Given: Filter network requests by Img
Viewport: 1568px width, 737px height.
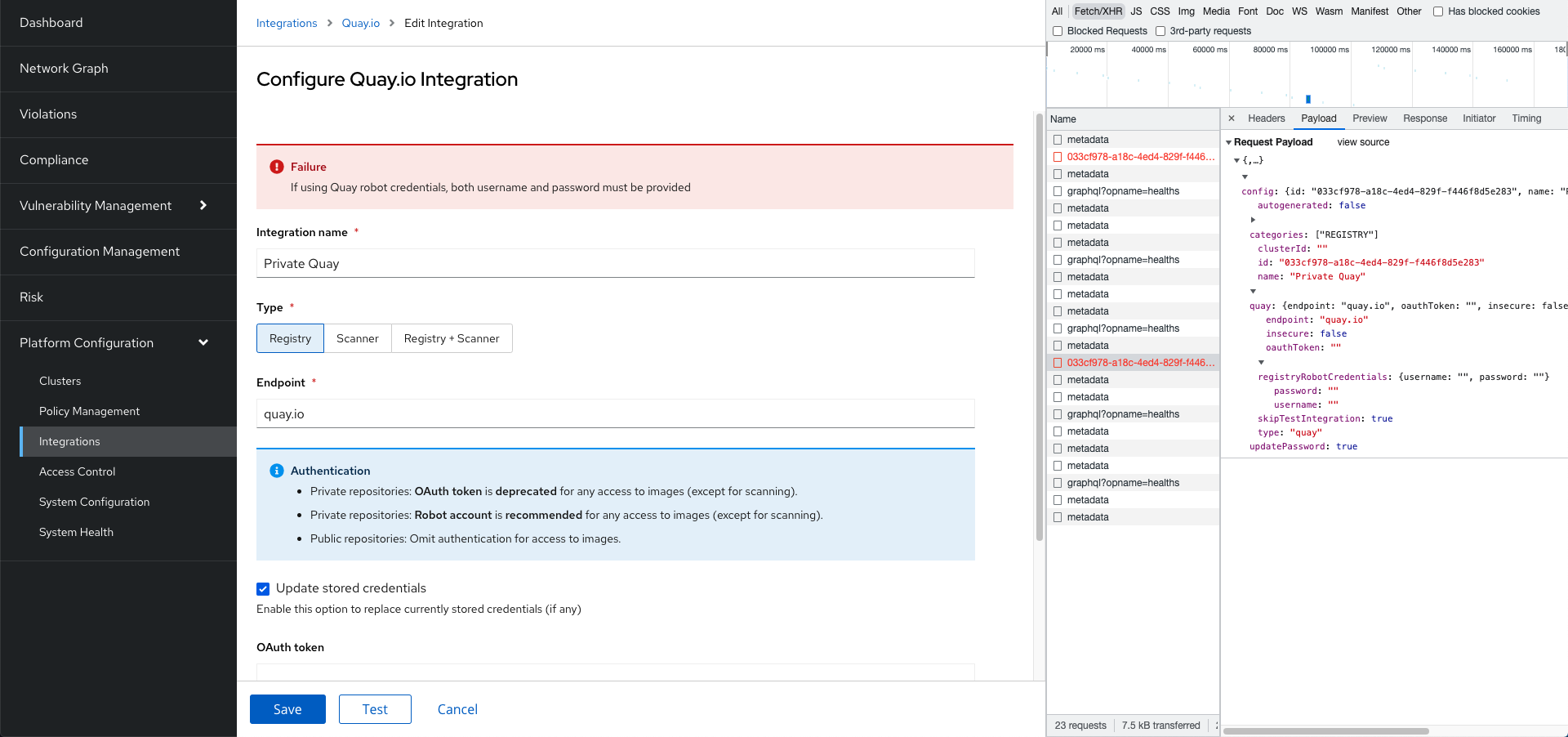Looking at the screenshot, I should pos(1186,11).
